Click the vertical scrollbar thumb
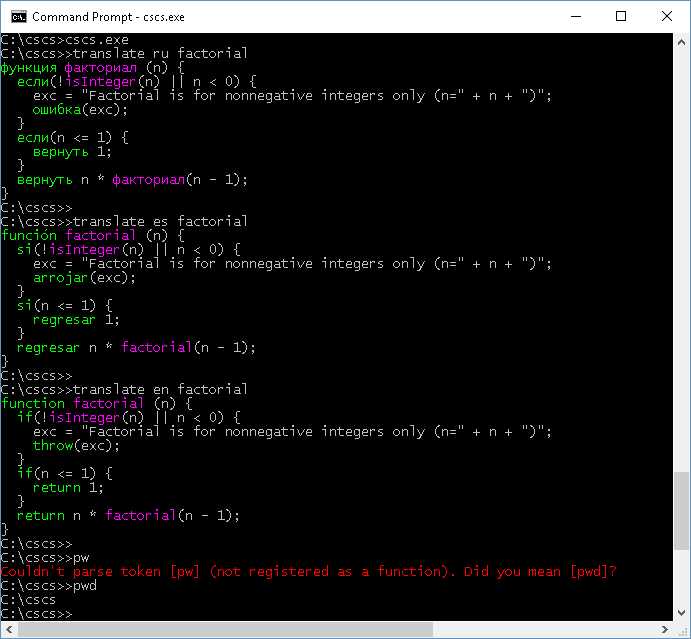The image size is (691, 639). coord(681,511)
